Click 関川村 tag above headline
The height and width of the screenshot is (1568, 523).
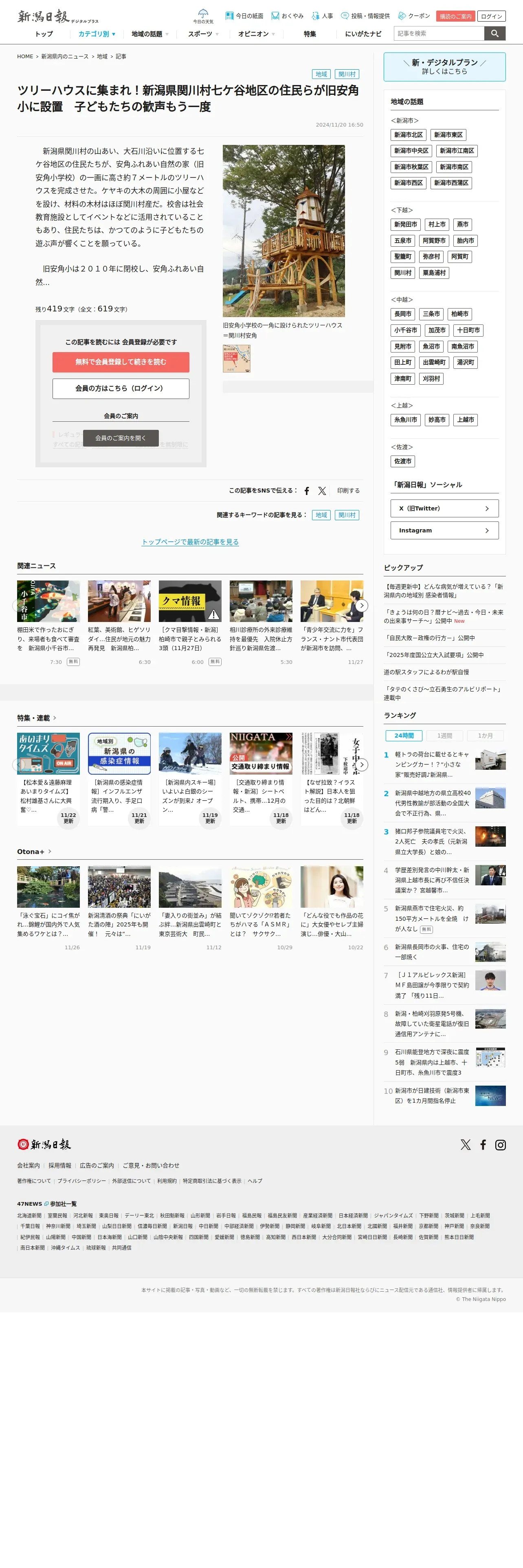347,74
